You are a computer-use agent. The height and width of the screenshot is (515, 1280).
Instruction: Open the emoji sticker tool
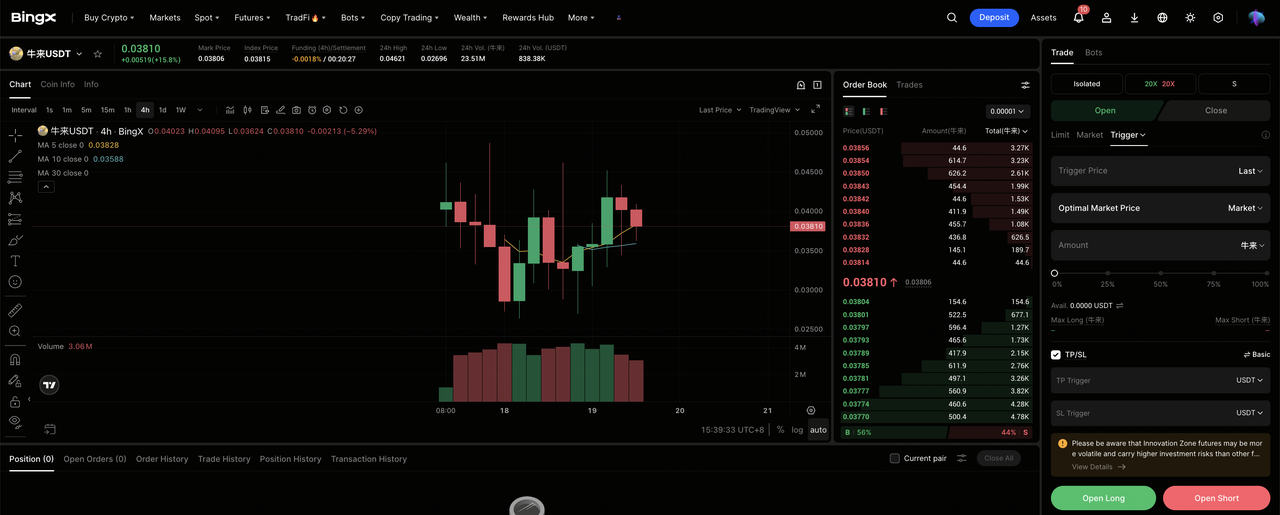pyautogui.click(x=15, y=282)
